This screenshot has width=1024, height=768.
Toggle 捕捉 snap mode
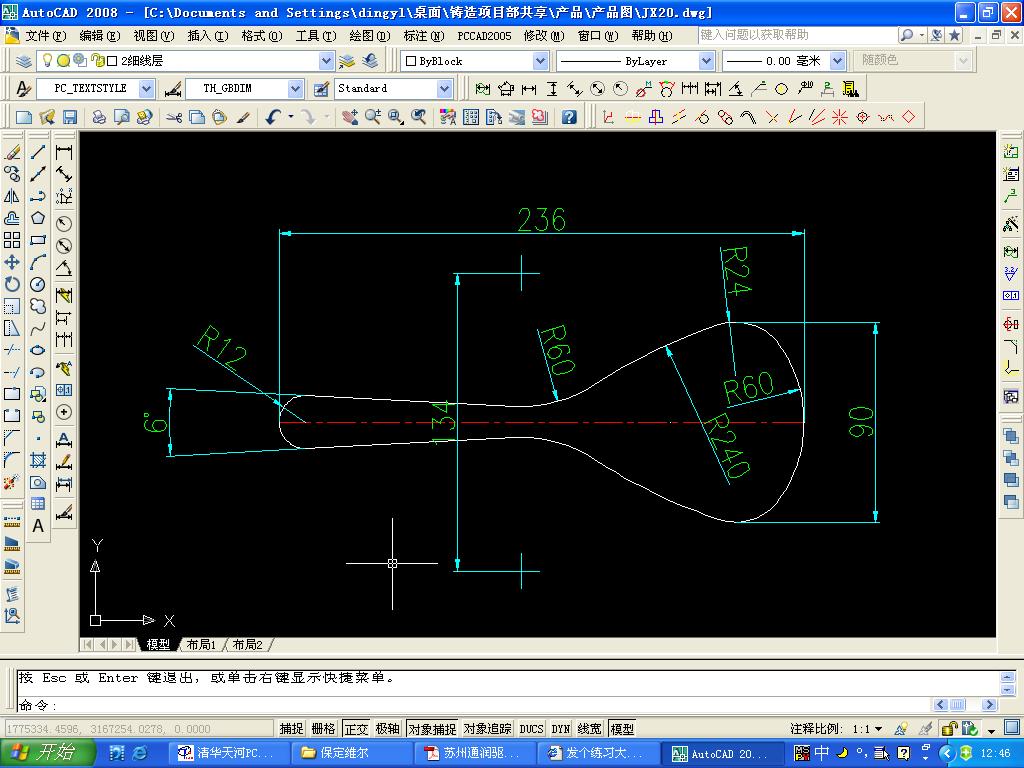pyautogui.click(x=291, y=728)
